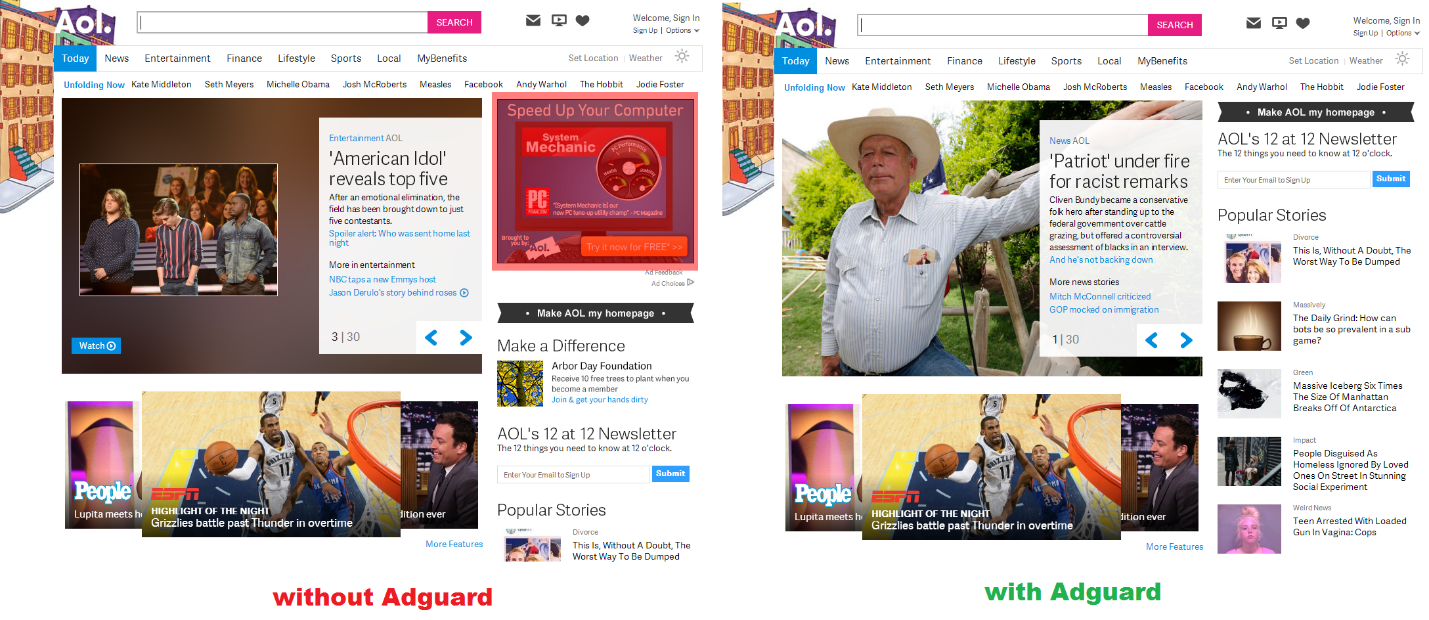Open Grizzlies battle past Thunder highlight on the right page
The image size is (1429, 620).
tap(991, 467)
